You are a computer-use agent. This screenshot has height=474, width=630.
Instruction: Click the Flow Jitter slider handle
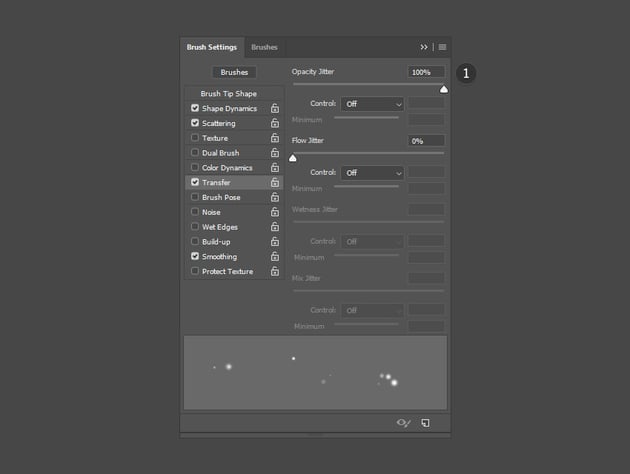tap(293, 158)
